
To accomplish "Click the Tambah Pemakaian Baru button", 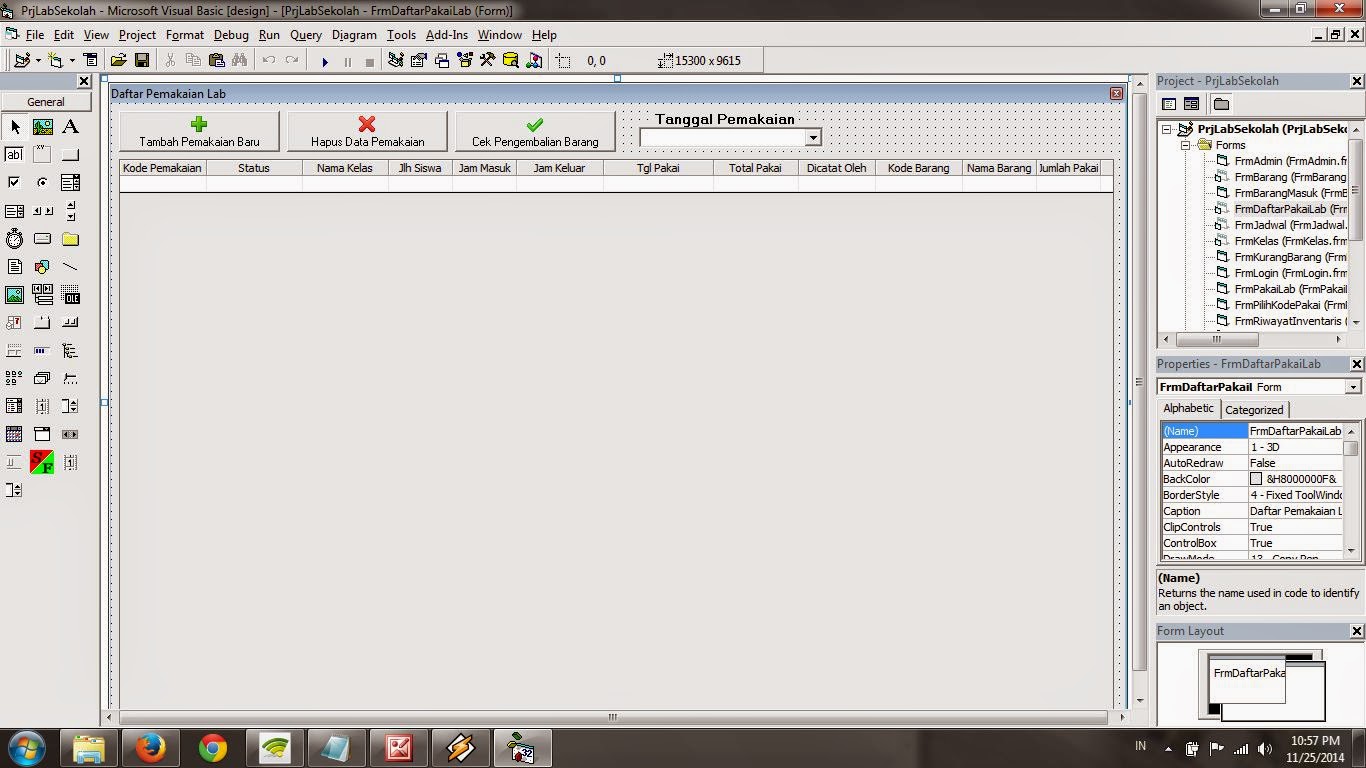I will tap(199, 132).
